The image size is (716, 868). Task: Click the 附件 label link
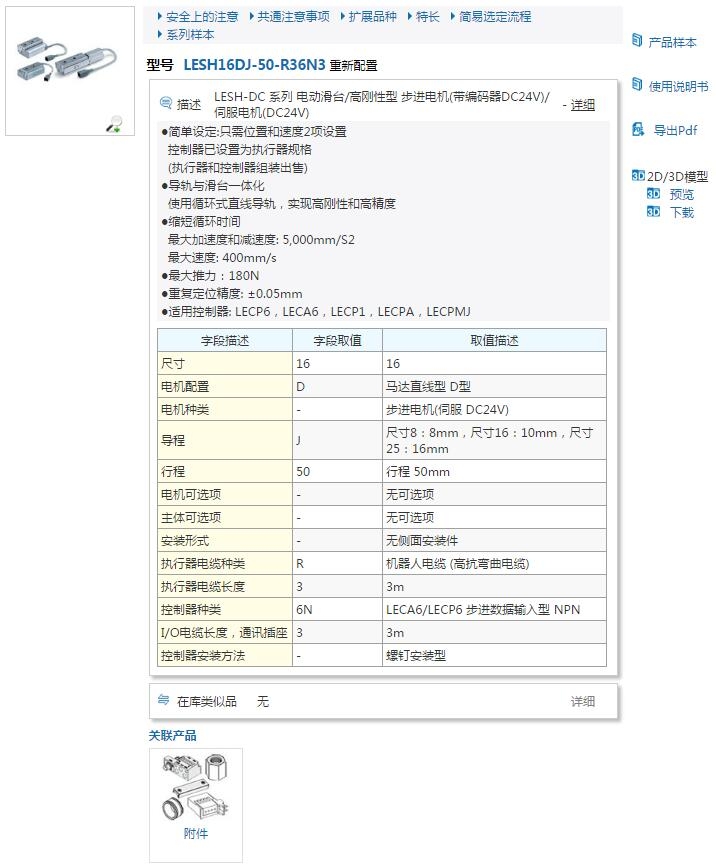click(x=195, y=833)
